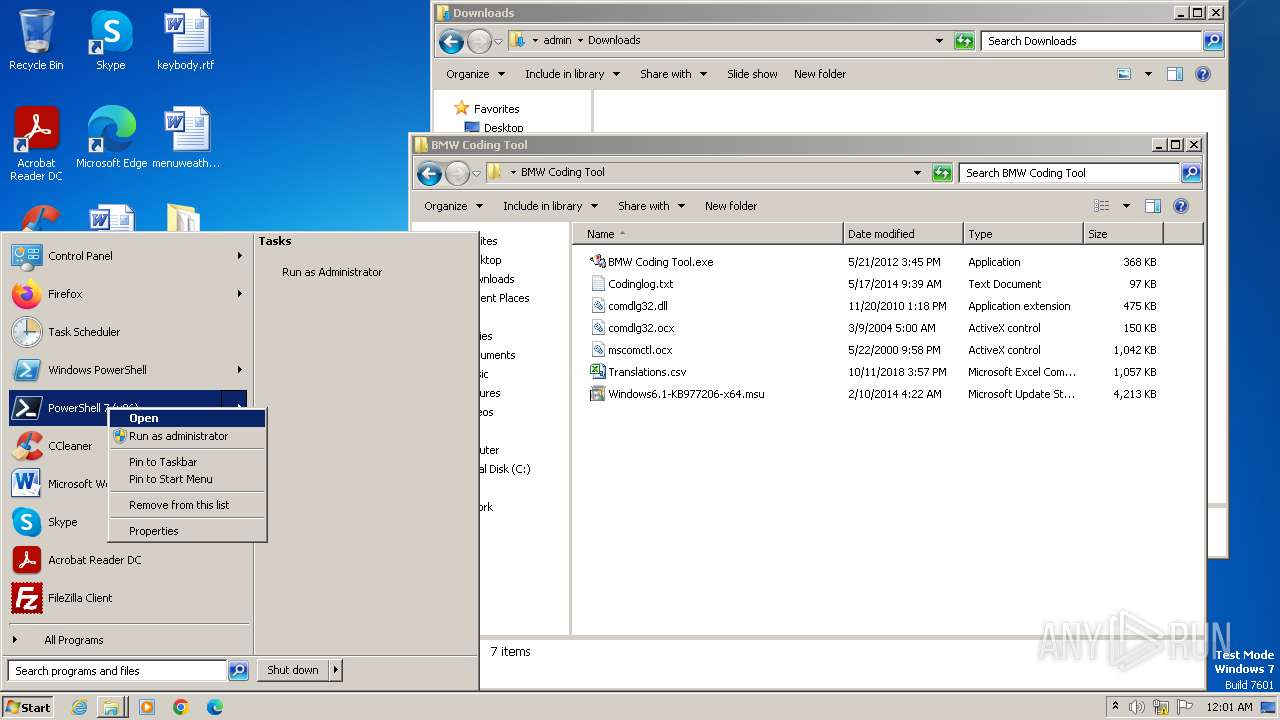
Task: Click Slide show in Downloads window
Action: point(752,74)
